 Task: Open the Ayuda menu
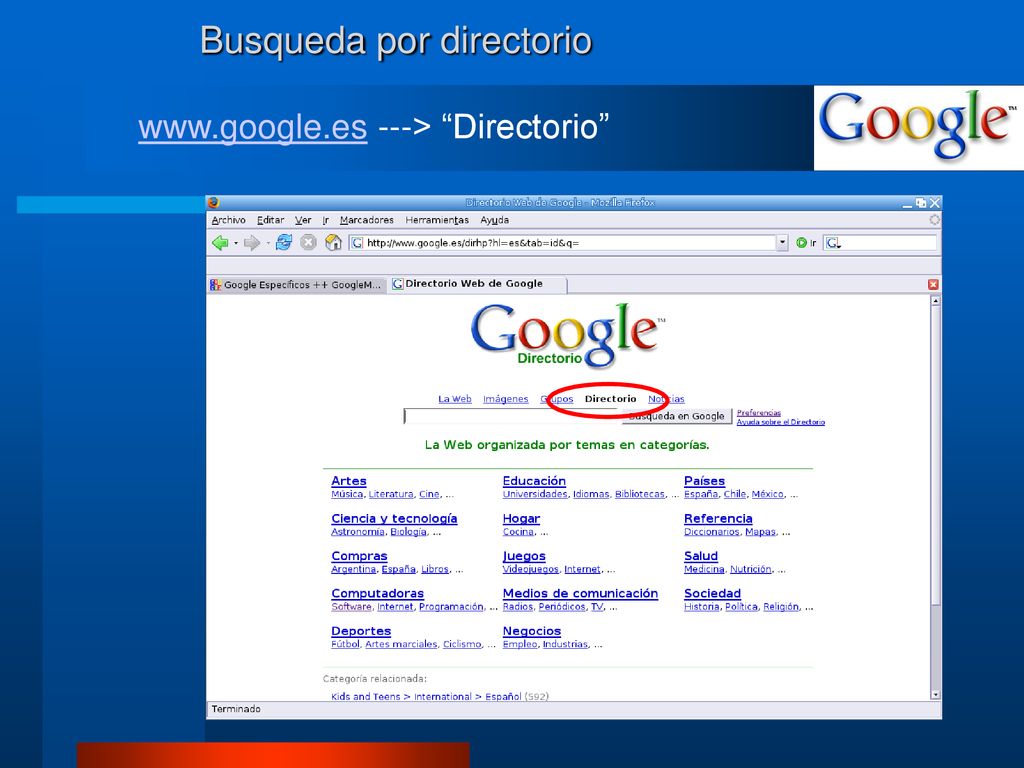pos(494,220)
